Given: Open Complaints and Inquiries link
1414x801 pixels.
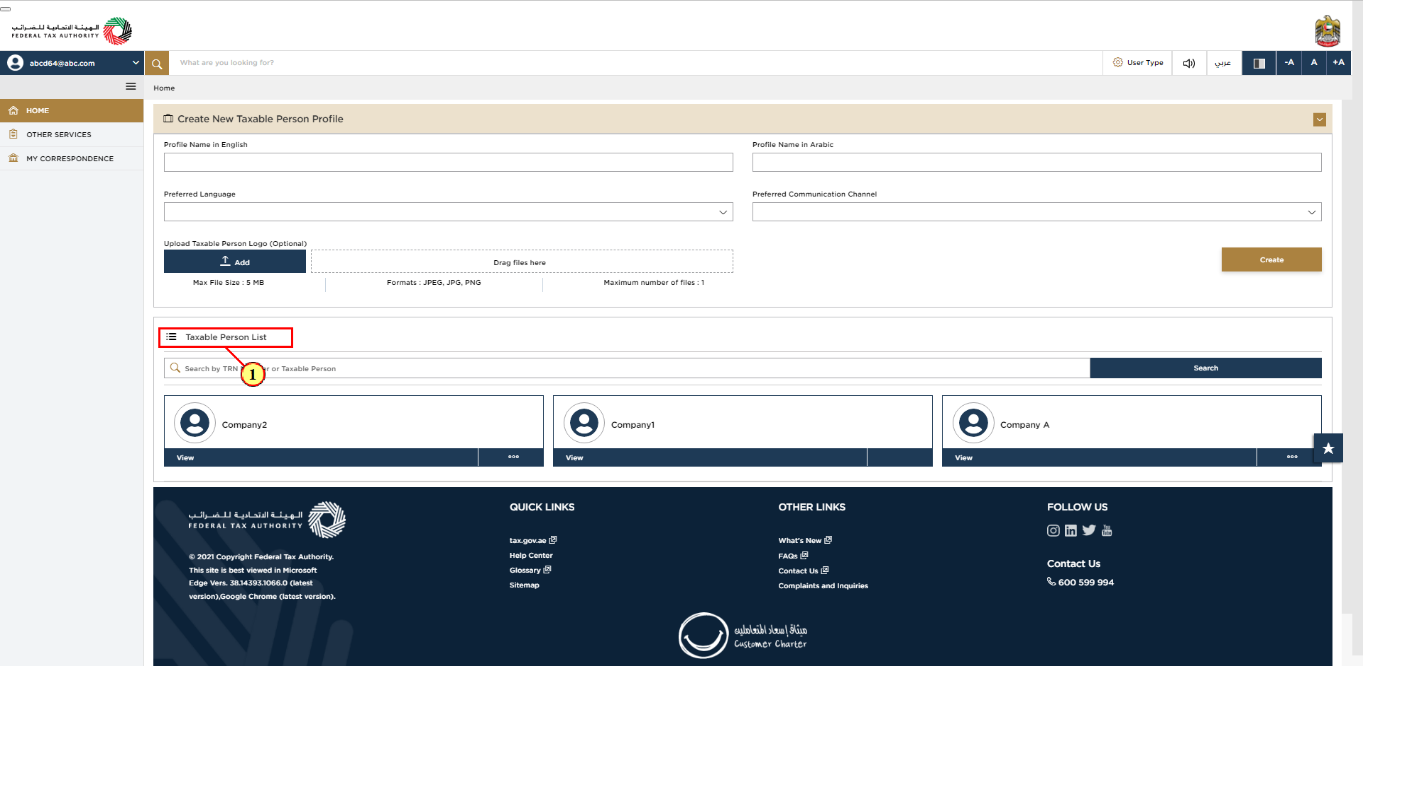Looking at the screenshot, I should (x=823, y=585).
